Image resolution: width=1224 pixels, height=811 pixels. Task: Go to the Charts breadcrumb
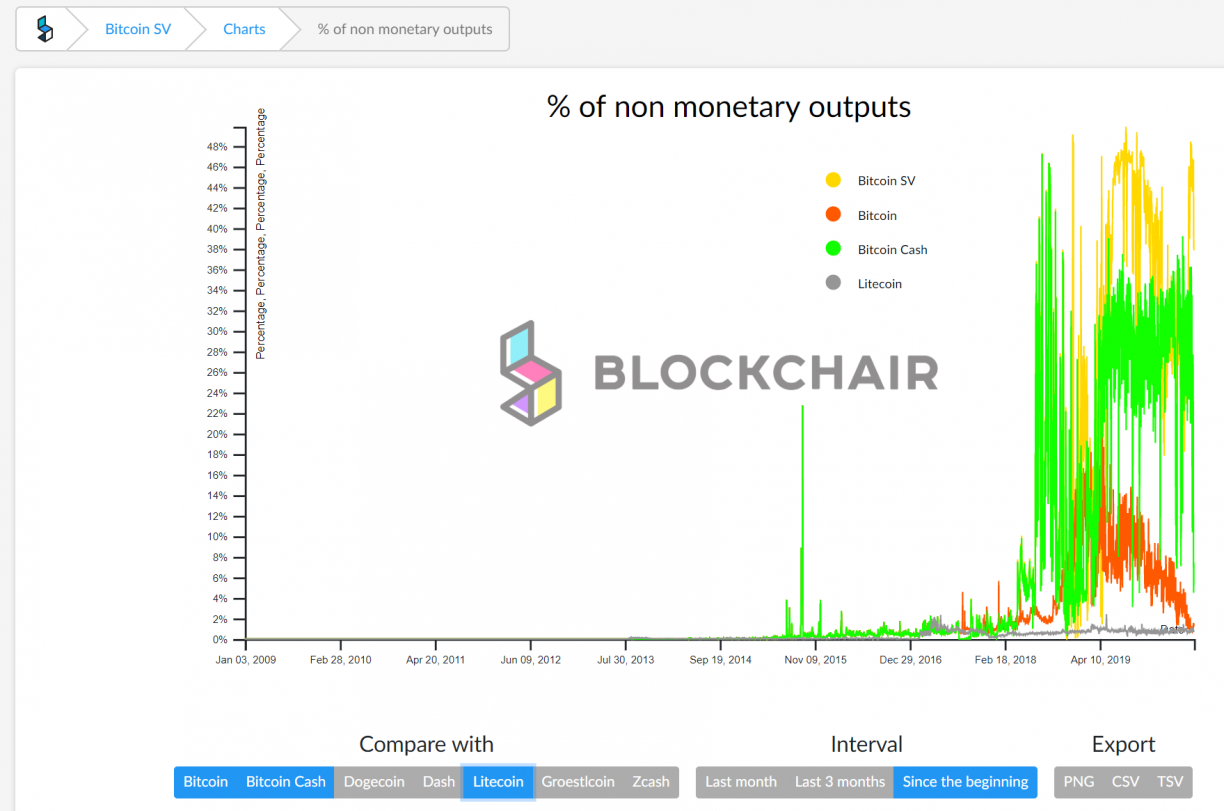[x=244, y=29]
